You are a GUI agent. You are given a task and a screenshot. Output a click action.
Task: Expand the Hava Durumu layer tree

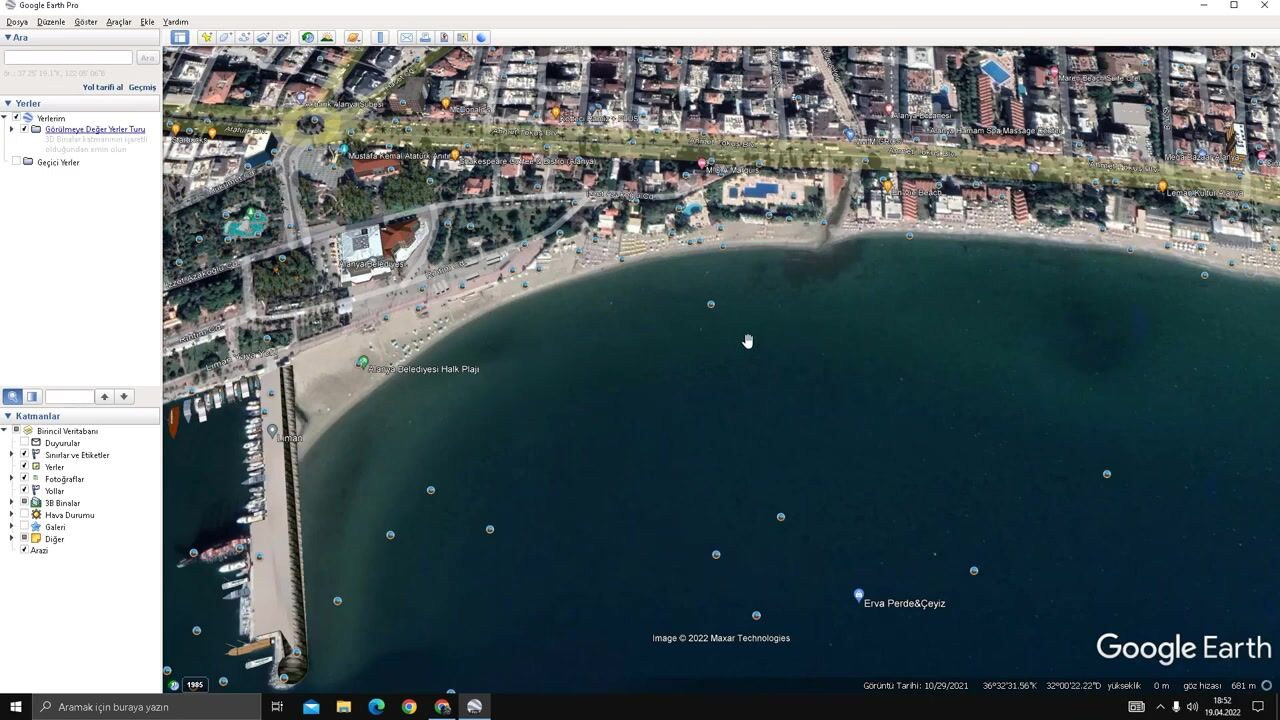click(12, 515)
